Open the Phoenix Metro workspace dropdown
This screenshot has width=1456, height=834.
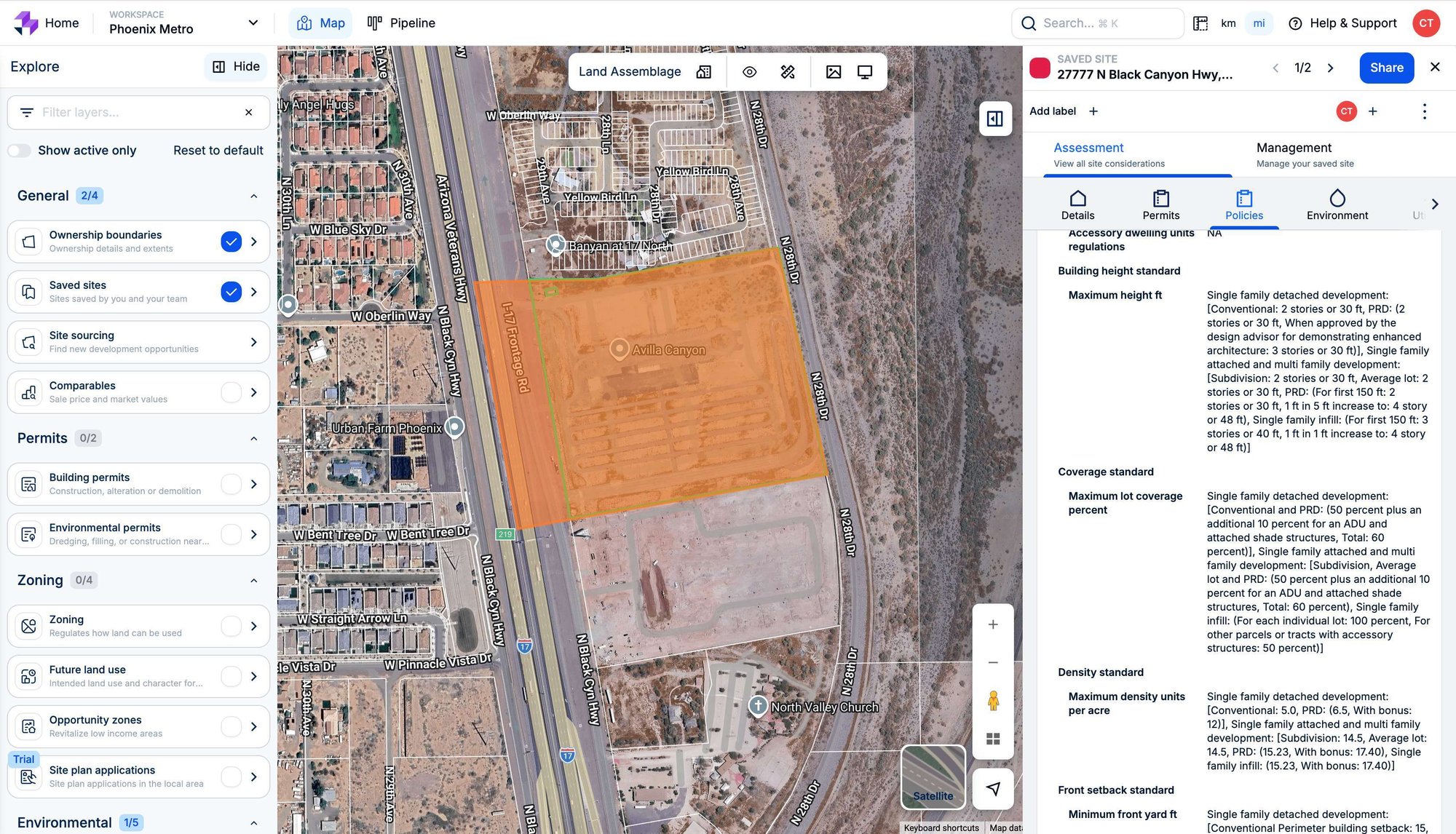pyautogui.click(x=253, y=23)
